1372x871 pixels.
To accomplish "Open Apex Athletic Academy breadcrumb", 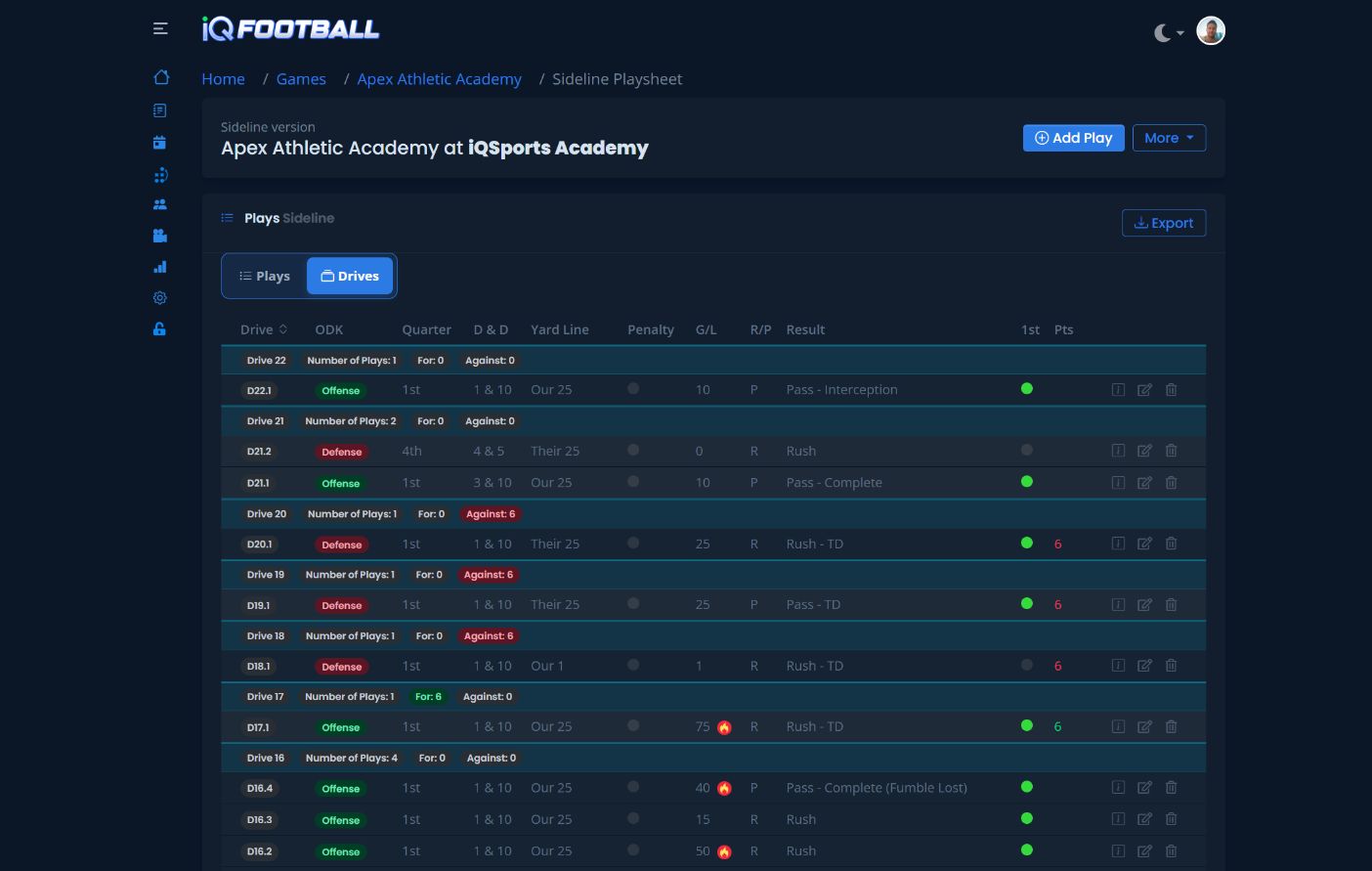I will pos(439,79).
